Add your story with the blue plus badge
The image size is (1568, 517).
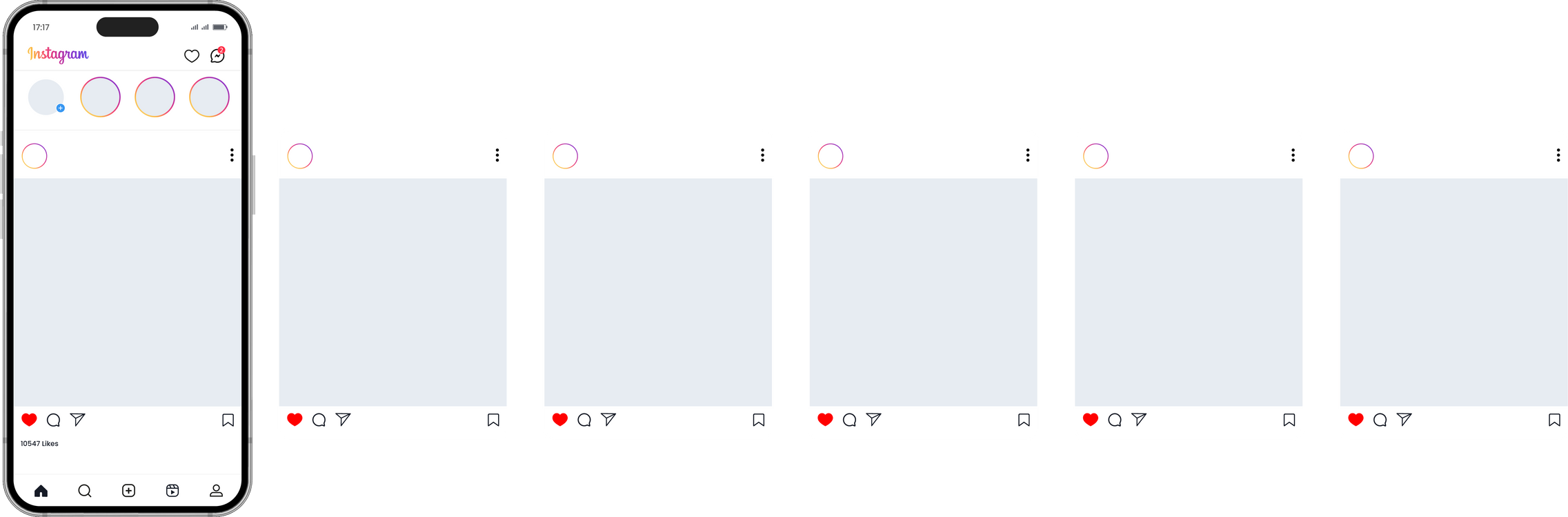[46, 97]
